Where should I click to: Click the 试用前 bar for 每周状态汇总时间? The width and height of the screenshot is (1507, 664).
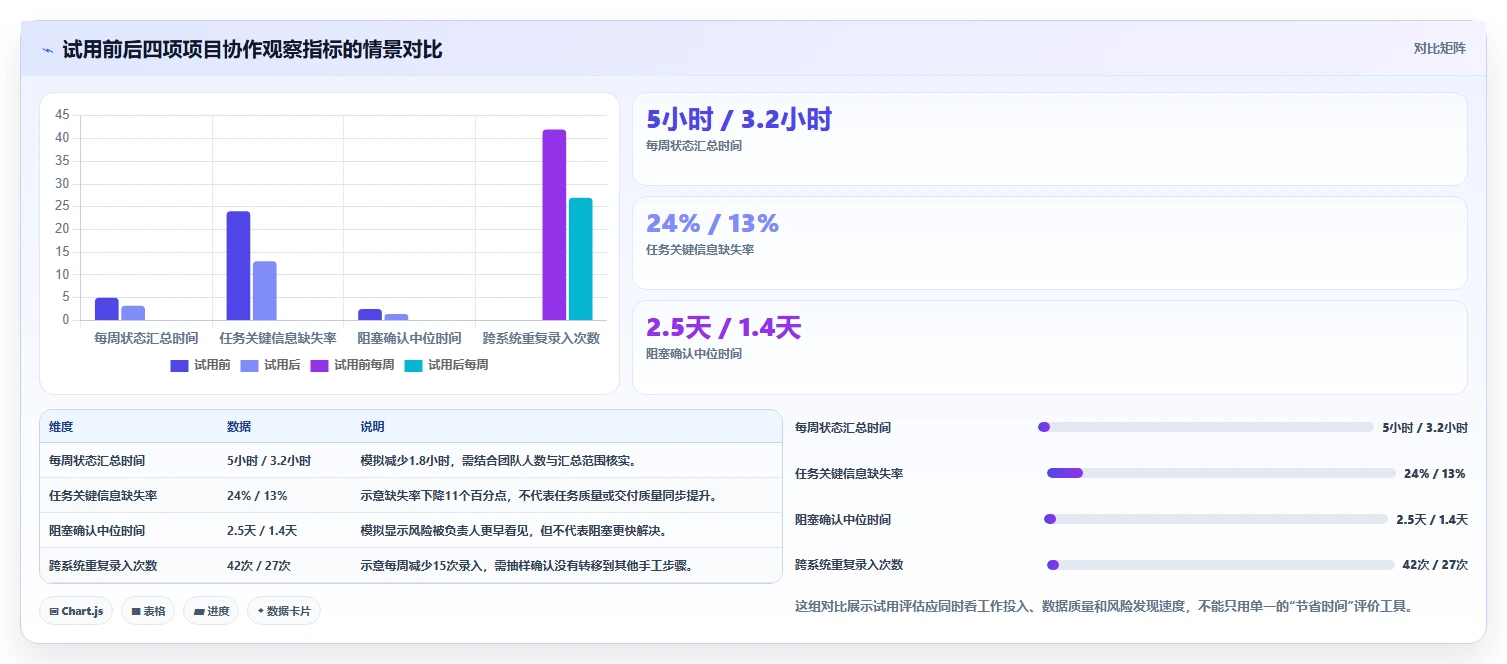click(107, 309)
